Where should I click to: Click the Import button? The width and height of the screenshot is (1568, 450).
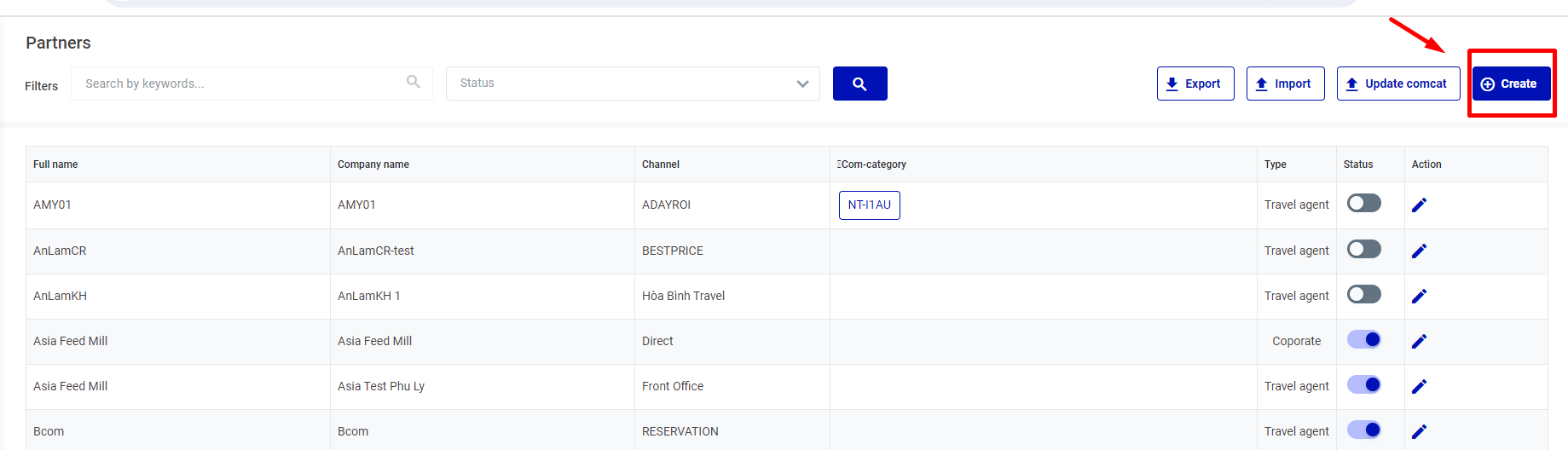[x=1285, y=84]
